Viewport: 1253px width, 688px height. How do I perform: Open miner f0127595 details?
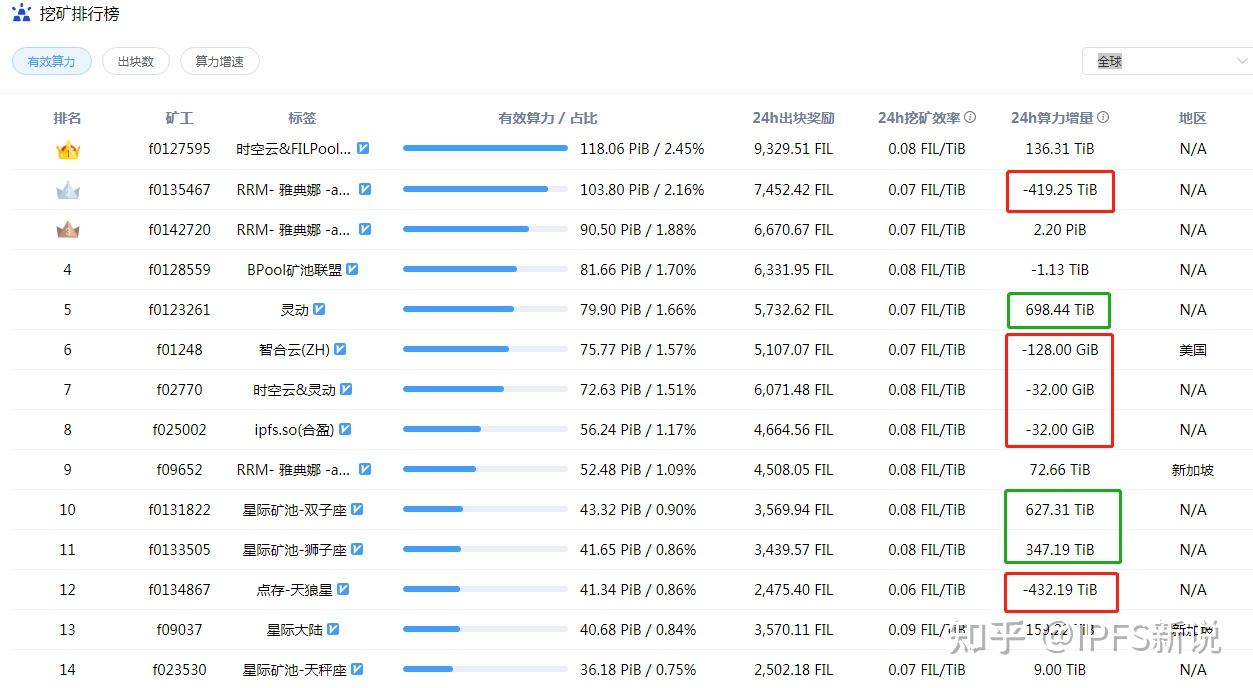pos(179,149)
